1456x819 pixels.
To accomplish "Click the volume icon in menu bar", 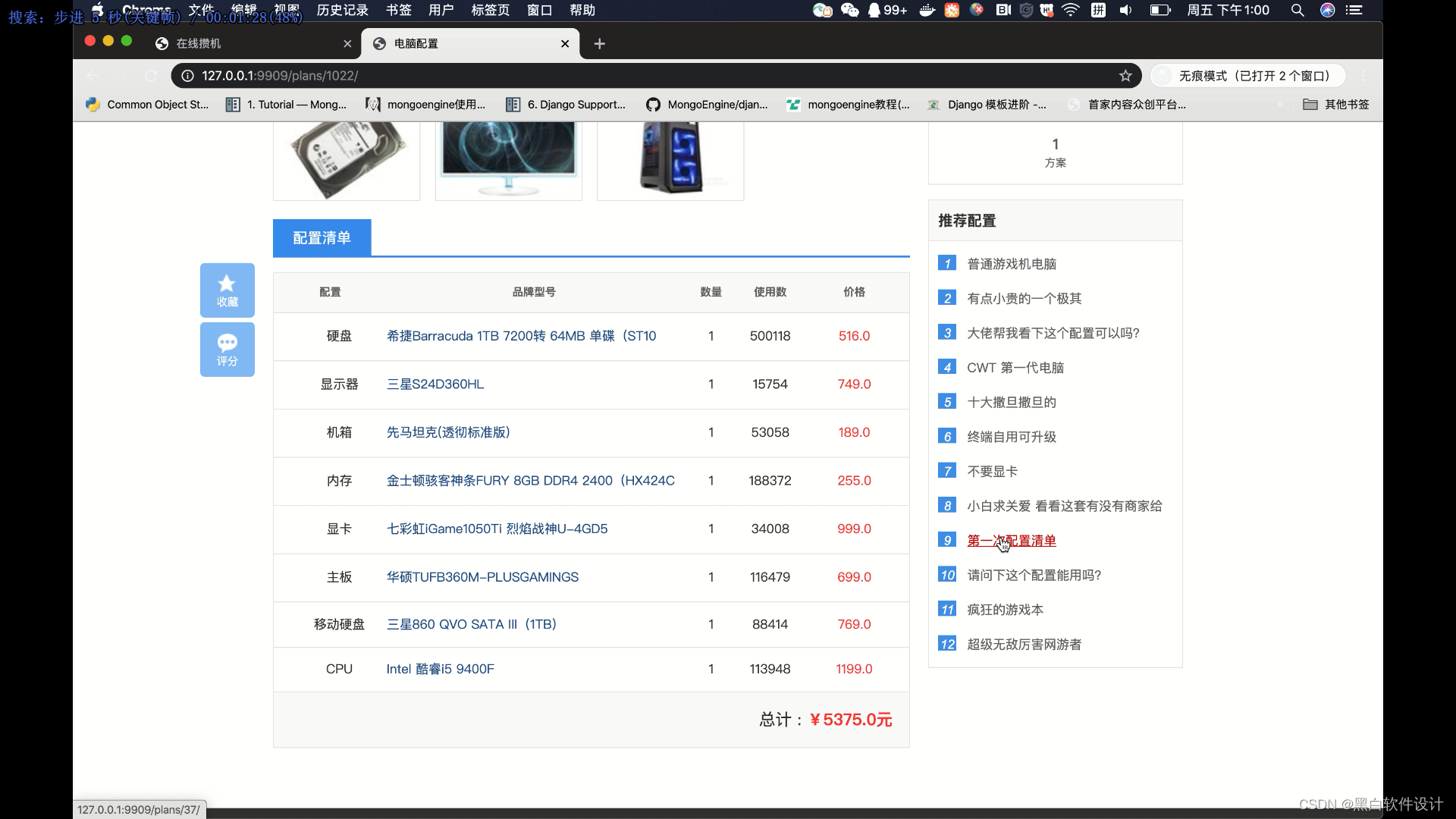I will [1126, 10].
